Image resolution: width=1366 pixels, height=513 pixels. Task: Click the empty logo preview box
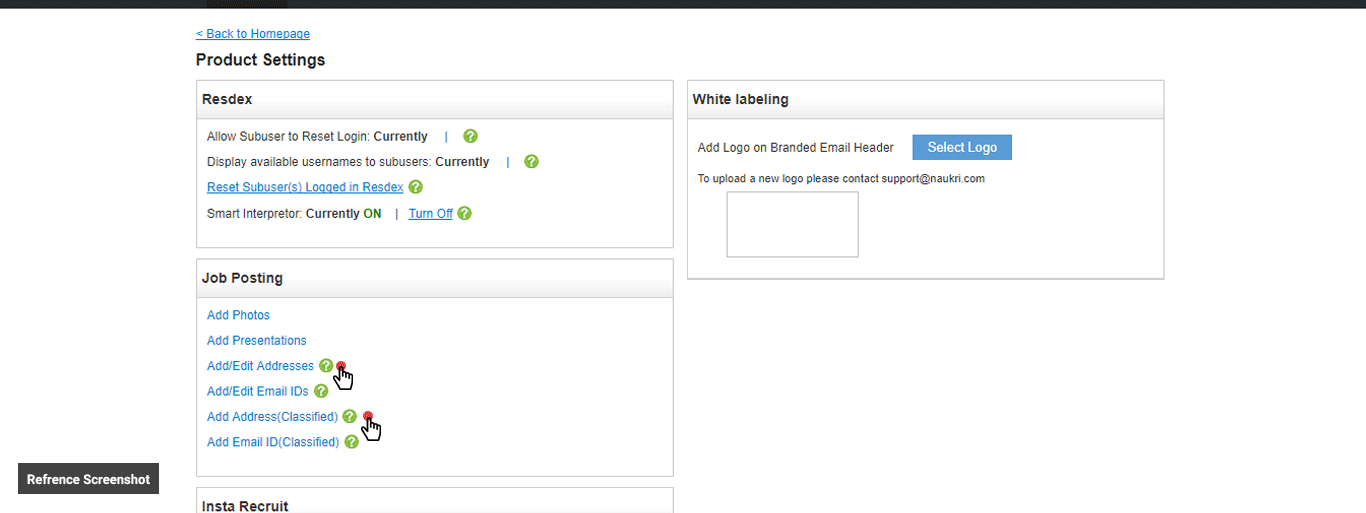click(792, 224)
